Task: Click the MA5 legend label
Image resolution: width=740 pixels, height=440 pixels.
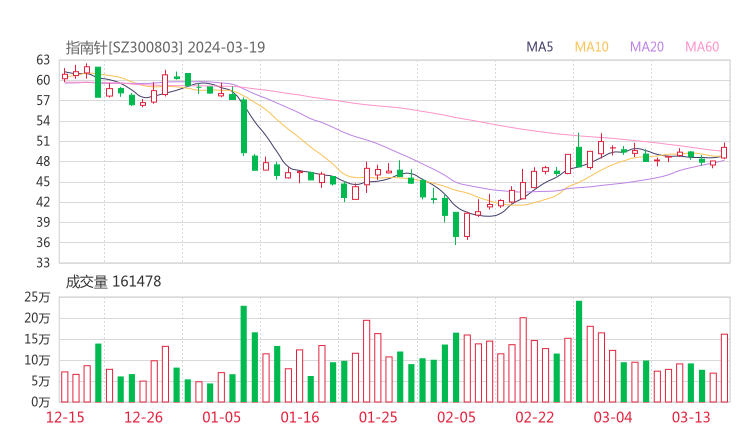Action: tap(539, 47)
